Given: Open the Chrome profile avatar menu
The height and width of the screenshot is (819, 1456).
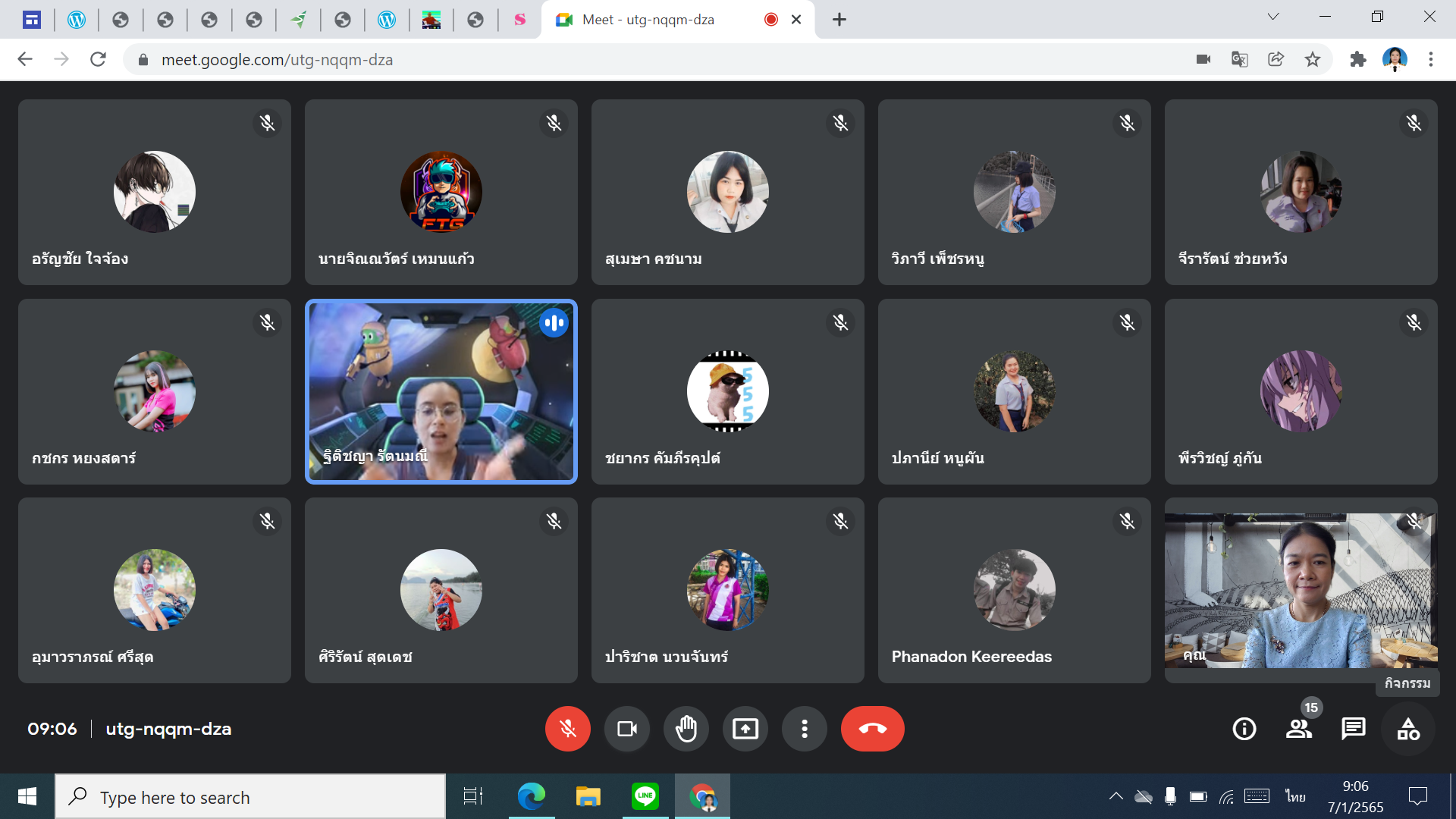Looking at the screenshot, I should coord(1395,59).
